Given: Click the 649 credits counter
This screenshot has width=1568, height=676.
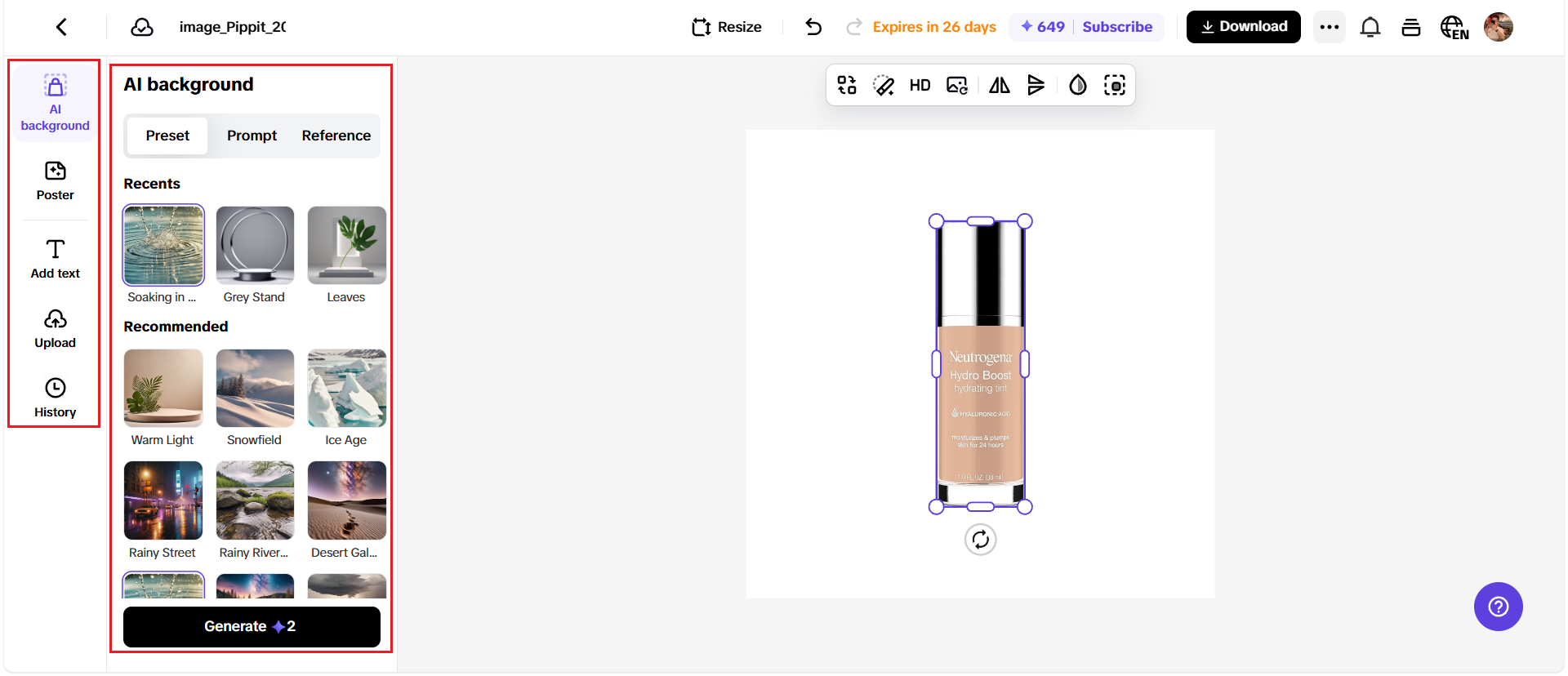Looking at the screenshot, I should click(x=1043, y=27).
